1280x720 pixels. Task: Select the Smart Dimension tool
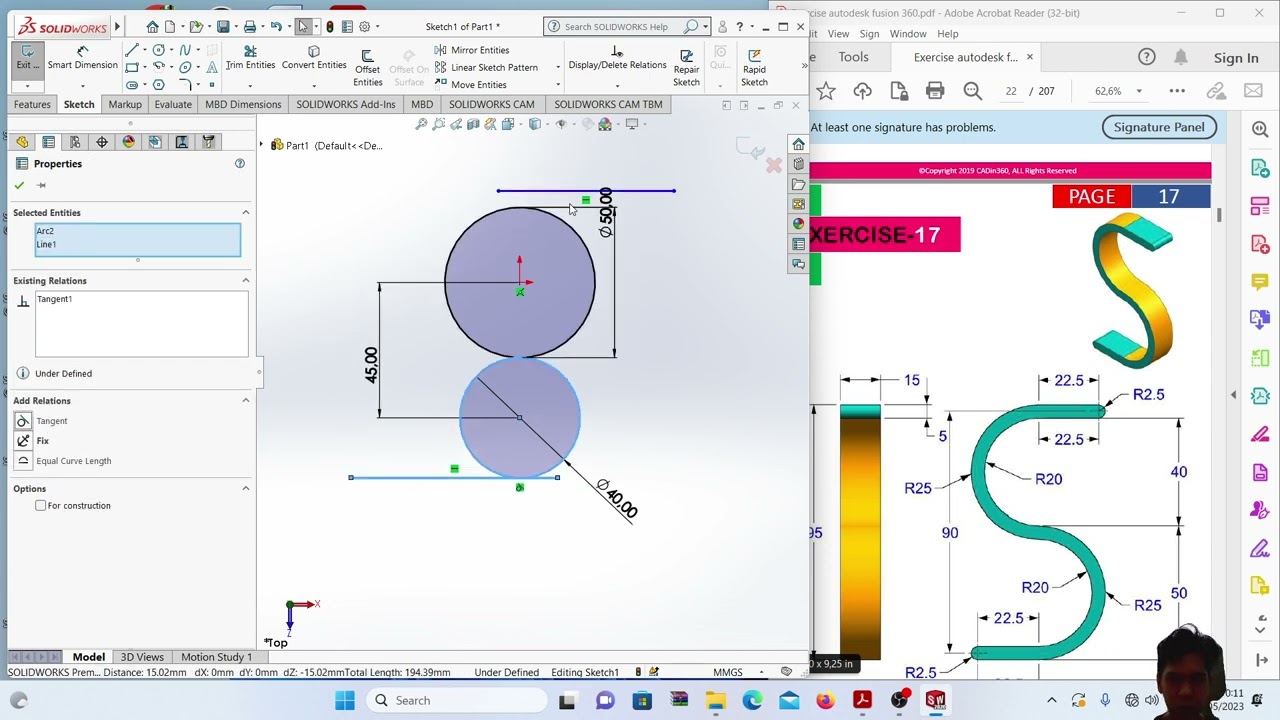click(x=82, y=58)
